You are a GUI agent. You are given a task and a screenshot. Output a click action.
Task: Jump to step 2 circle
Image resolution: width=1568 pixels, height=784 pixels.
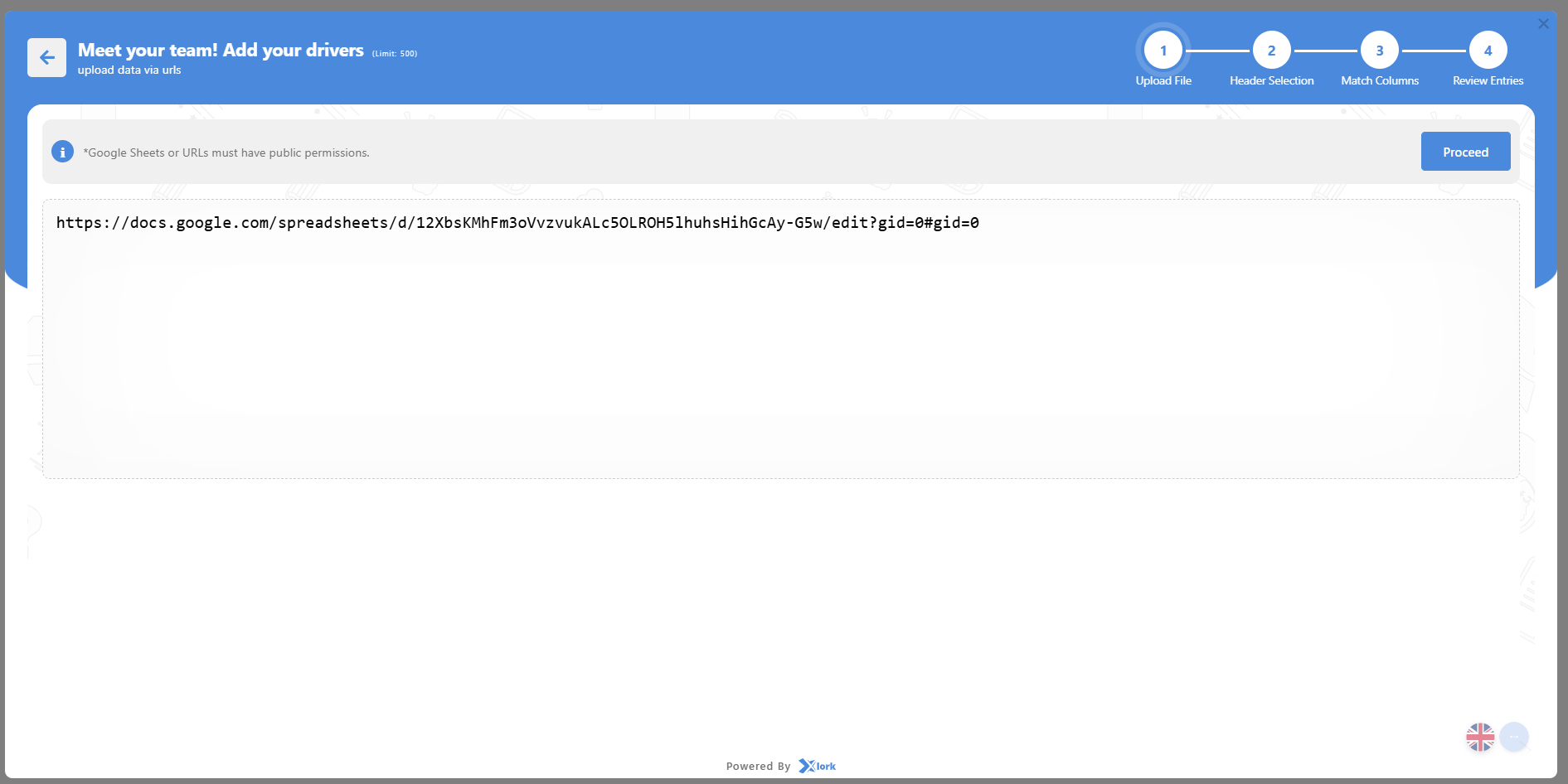1271,51
